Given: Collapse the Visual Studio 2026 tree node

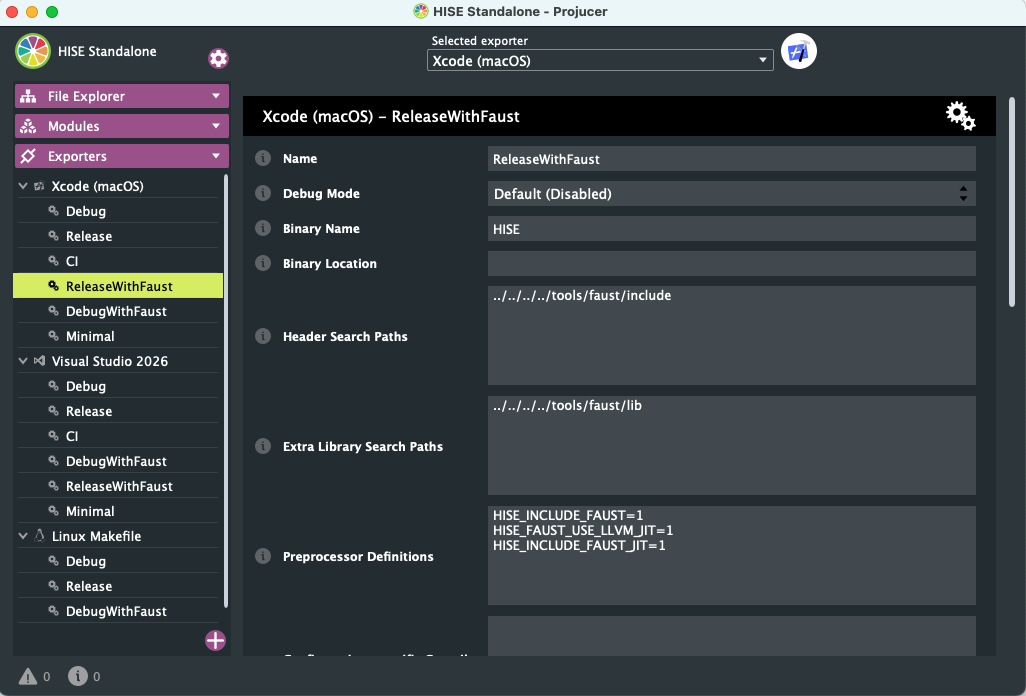Looking at the screenshot, I should click(23, 361).
